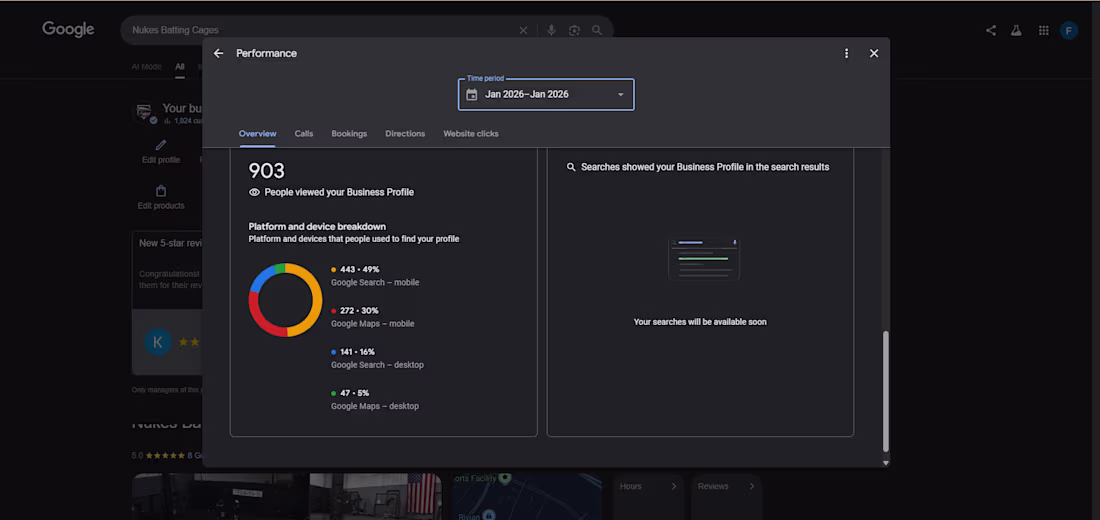Click the scrollbar down arrow in dialog
Viewport: 1100px width, 520px height.
885,462
